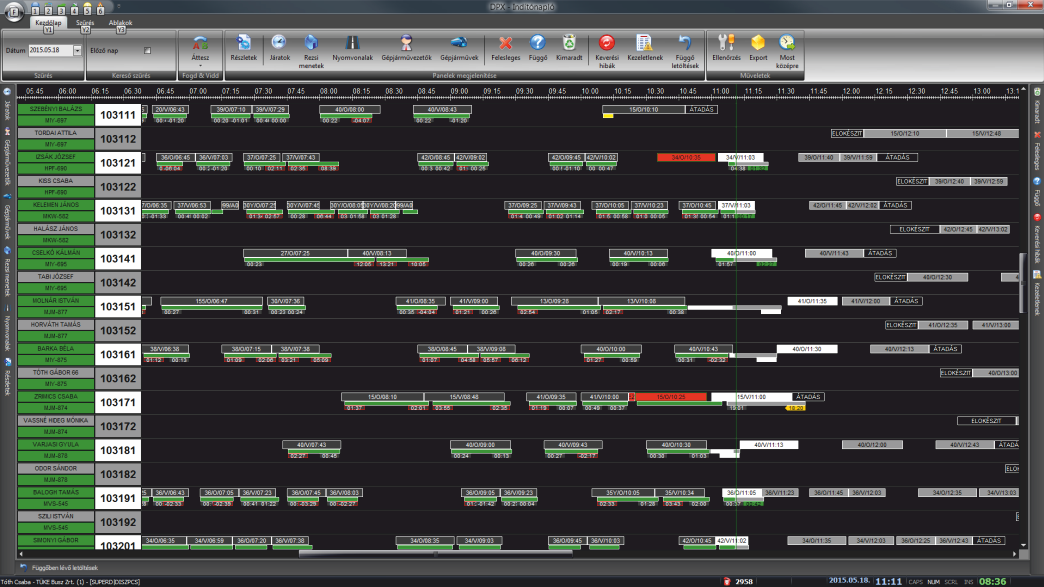This screenshot has height=587, width=1044.
Task: Select trip block 27/O/07:25
Action: point(295,254)
